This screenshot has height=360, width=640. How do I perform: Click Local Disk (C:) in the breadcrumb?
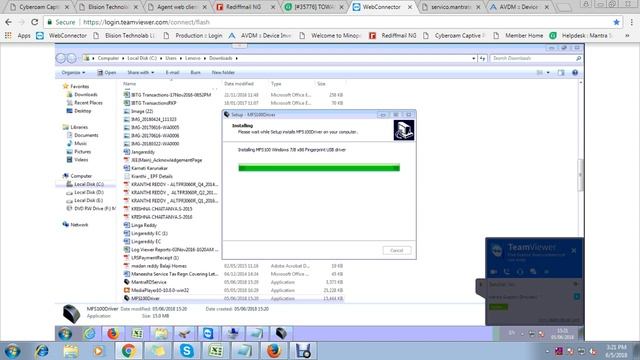click(142, 58)
